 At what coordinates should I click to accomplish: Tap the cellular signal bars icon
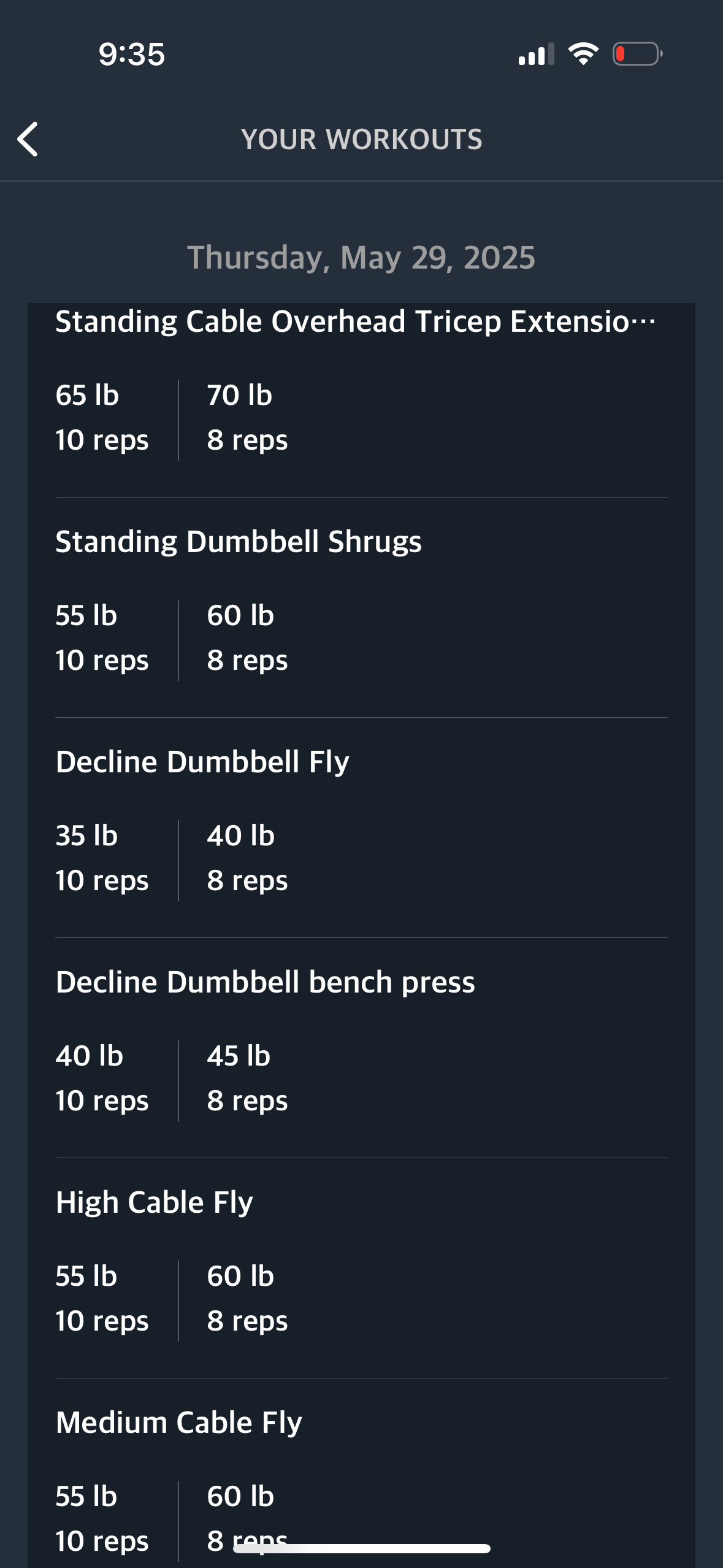[536, 54]
